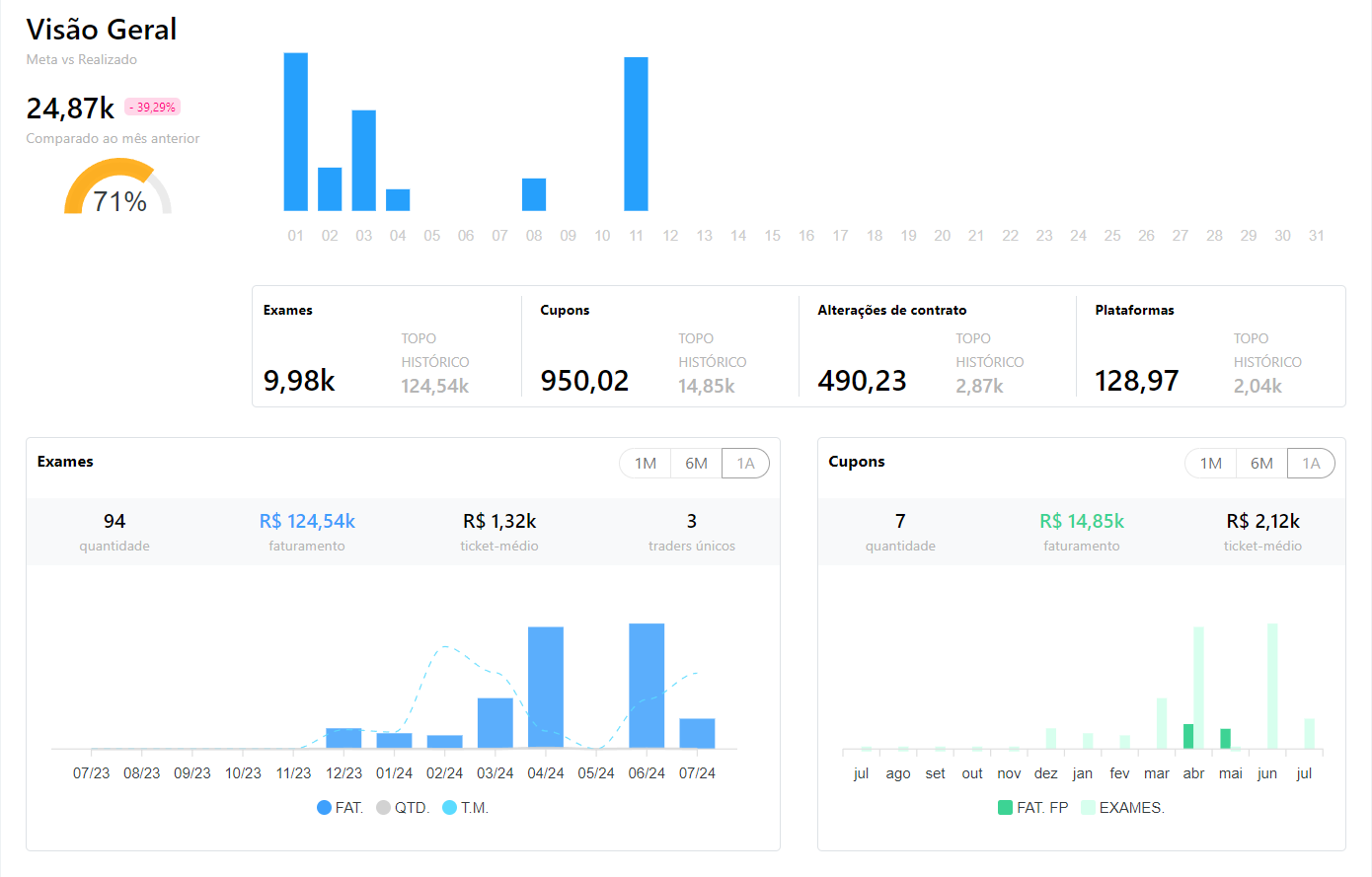
Task: Click the day 31 axis label
Action: pyautogui.click(x=1317, y=236)
